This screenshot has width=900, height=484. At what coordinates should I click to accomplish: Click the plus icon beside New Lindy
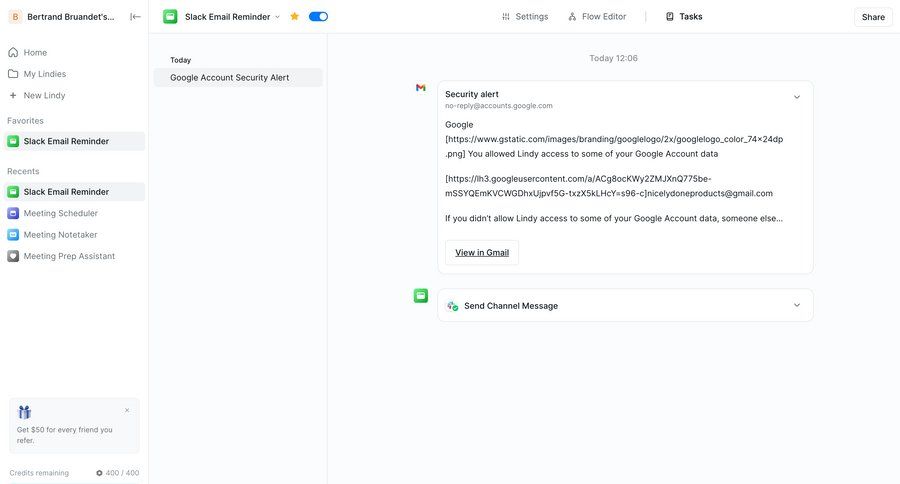point(13,95)
